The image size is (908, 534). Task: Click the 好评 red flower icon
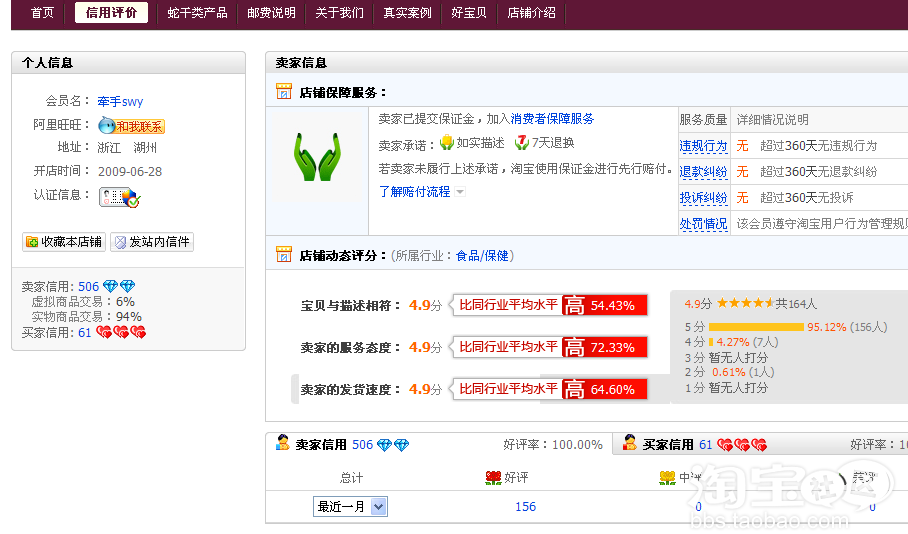point(493,478)
